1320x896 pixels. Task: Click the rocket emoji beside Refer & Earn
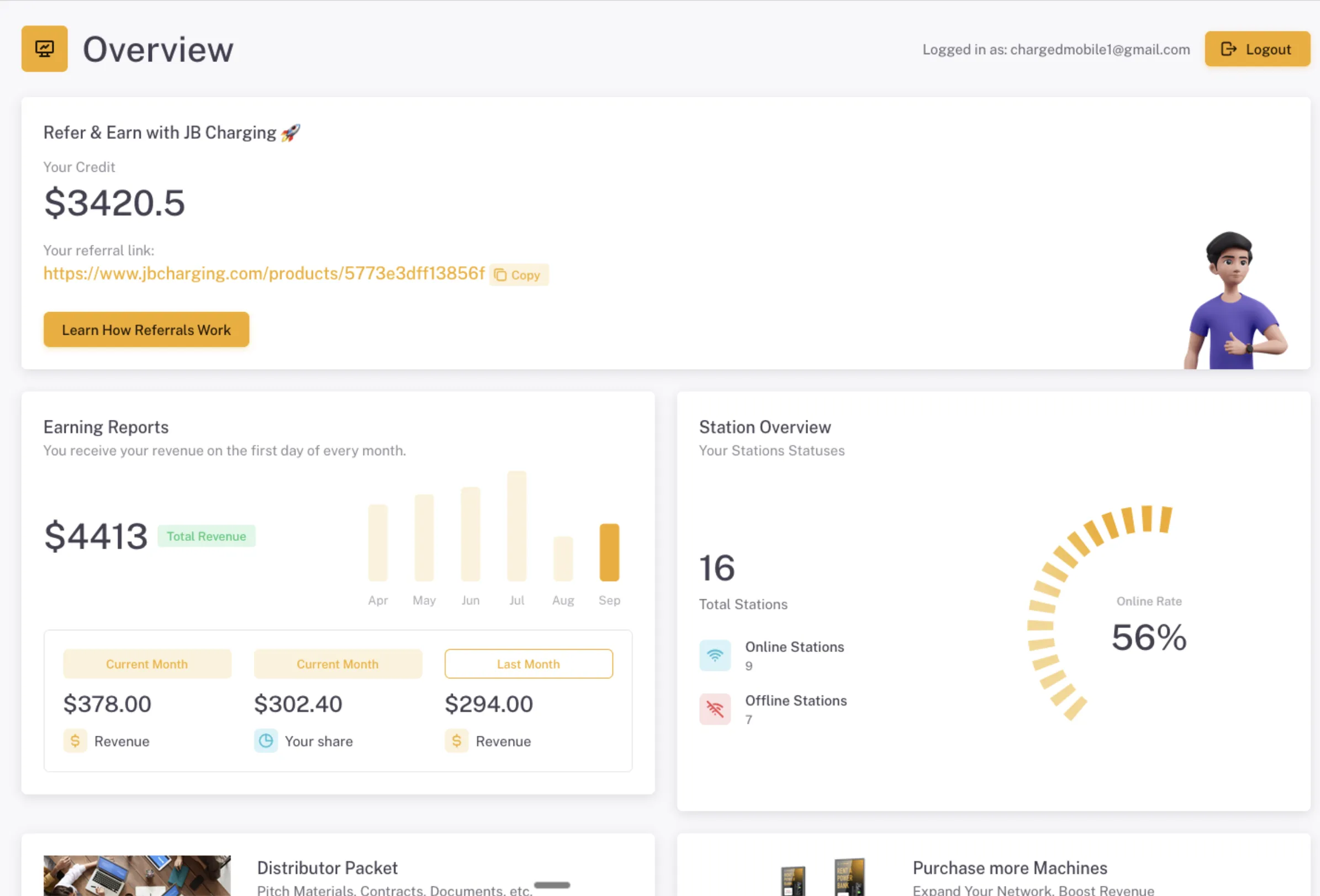point(291,133)
